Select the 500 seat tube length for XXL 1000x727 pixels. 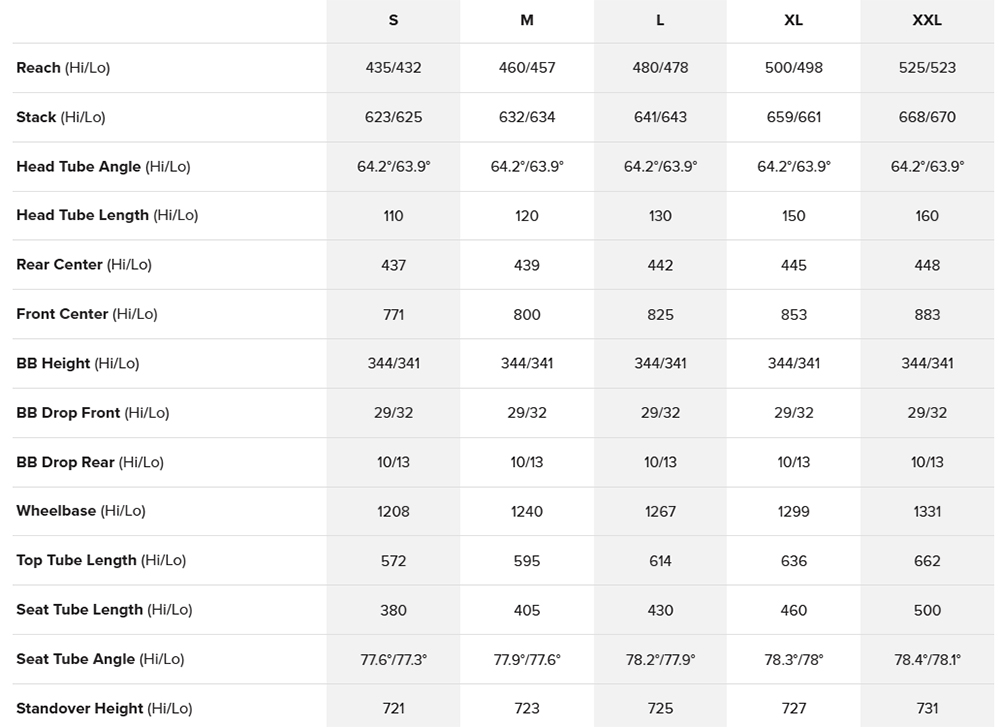[927, 610]
